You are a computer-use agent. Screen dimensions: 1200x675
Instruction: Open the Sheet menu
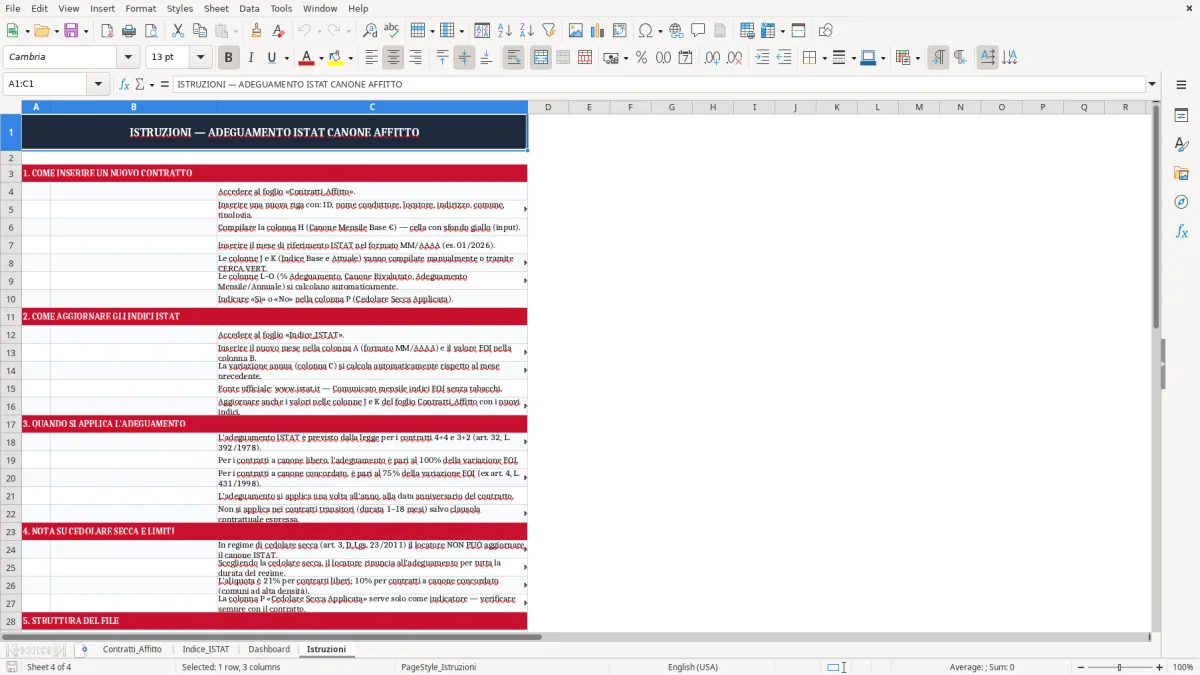(x=216, y=8)
